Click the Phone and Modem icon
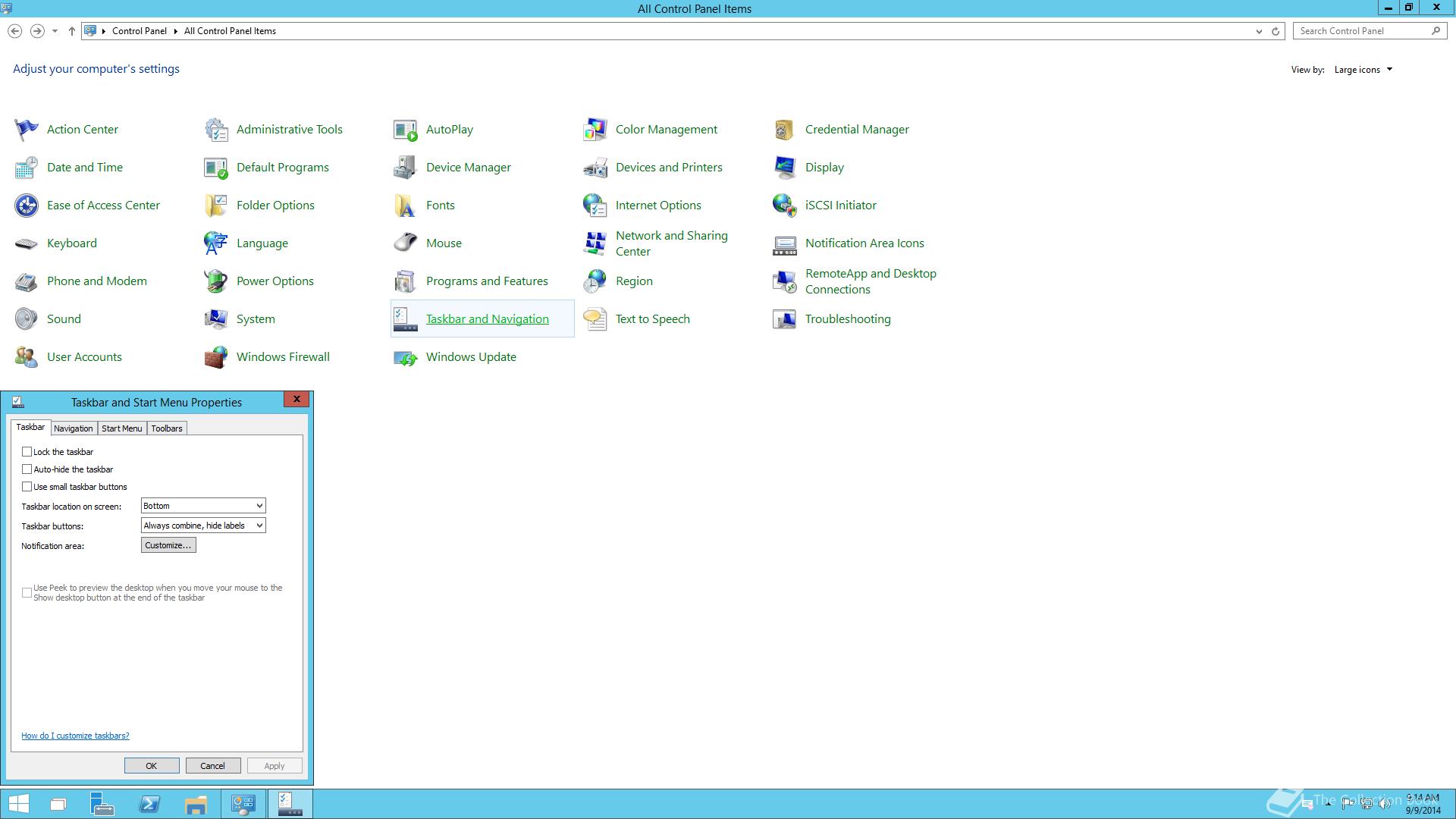The height and width of the screenshot is (819, 1456). [27, 281]
